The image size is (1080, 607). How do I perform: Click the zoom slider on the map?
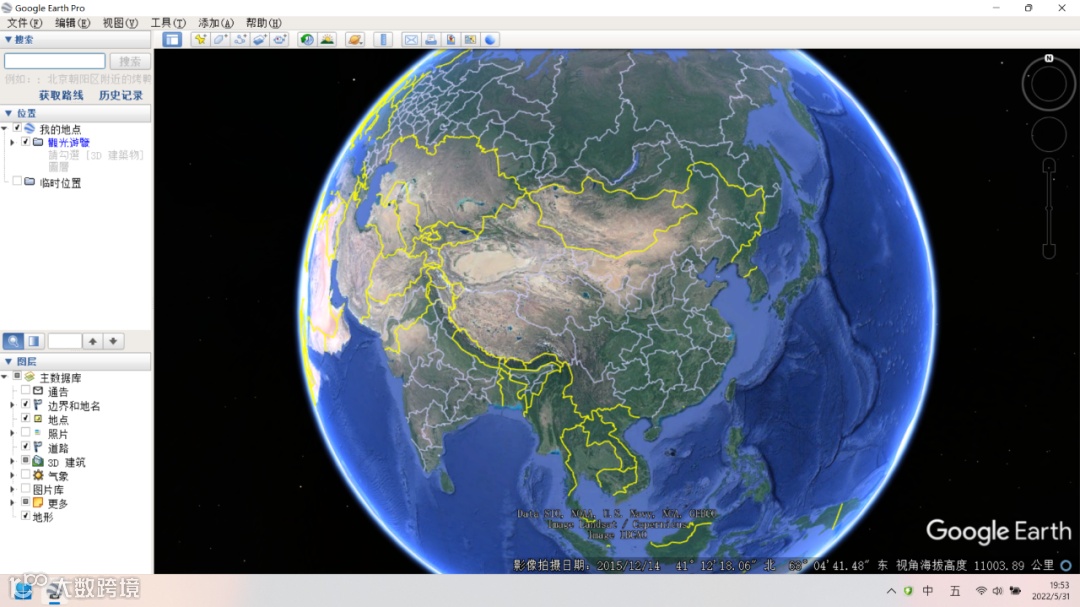[1048, 208]
